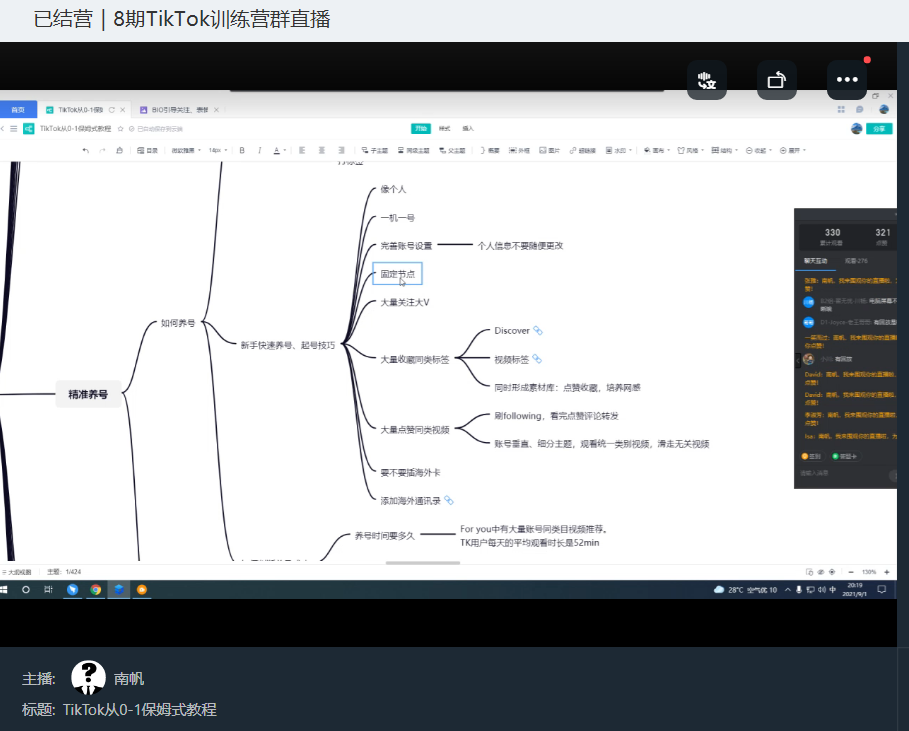909x731 pixels.
Task: Add a parent topic (父主题)
Action: click(452, 150)
